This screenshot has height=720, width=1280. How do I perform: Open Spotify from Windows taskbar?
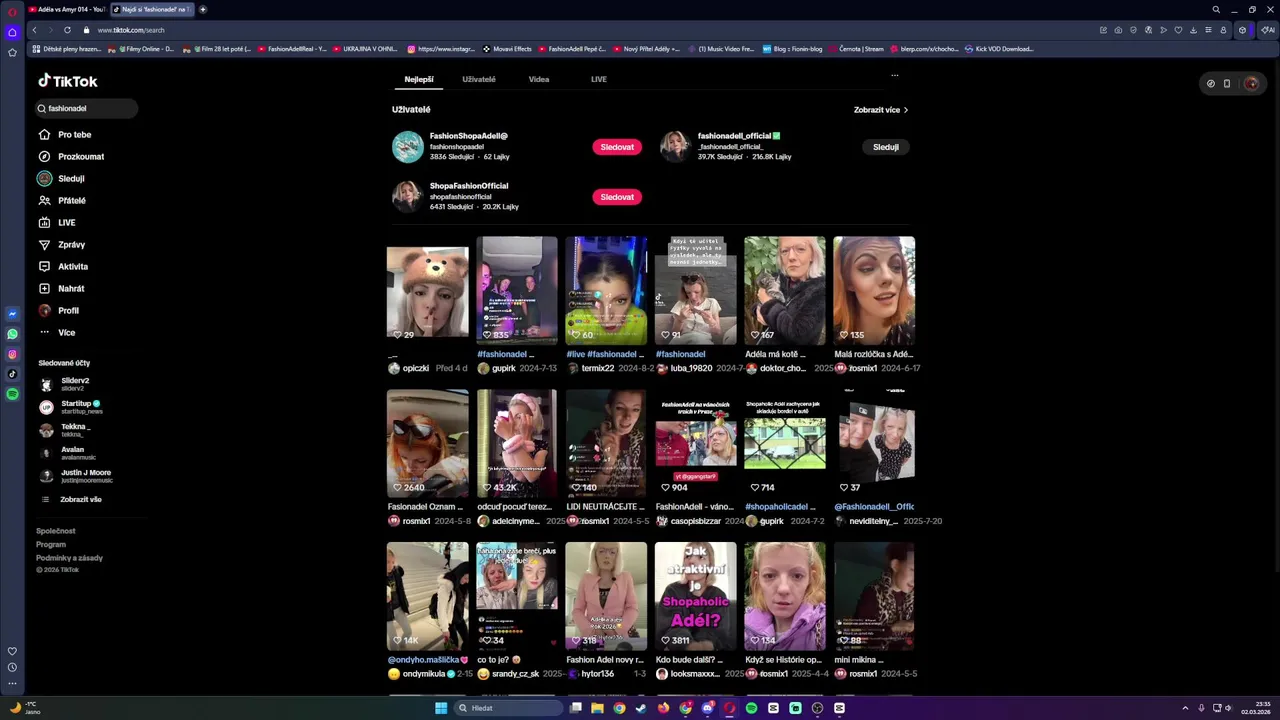[x=751, y=708]
